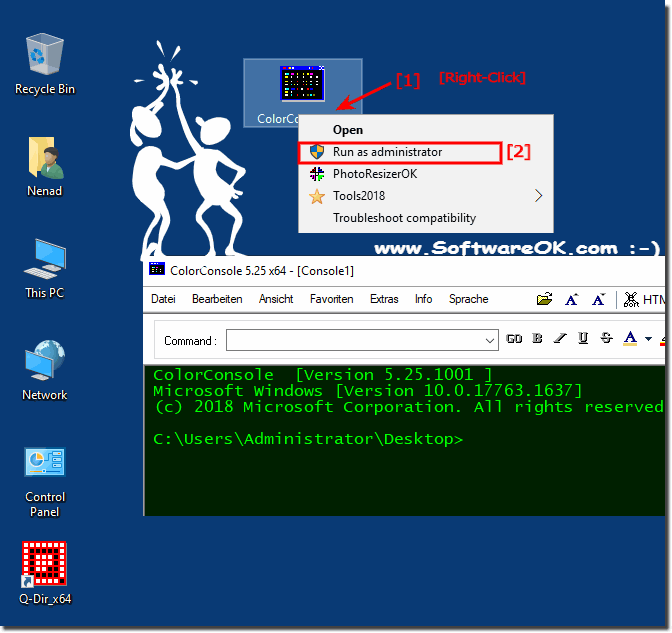Viewport: 672px width, 633px height.
Task: Open the Recycle Bin desktop icon
Action: point(45,64)
